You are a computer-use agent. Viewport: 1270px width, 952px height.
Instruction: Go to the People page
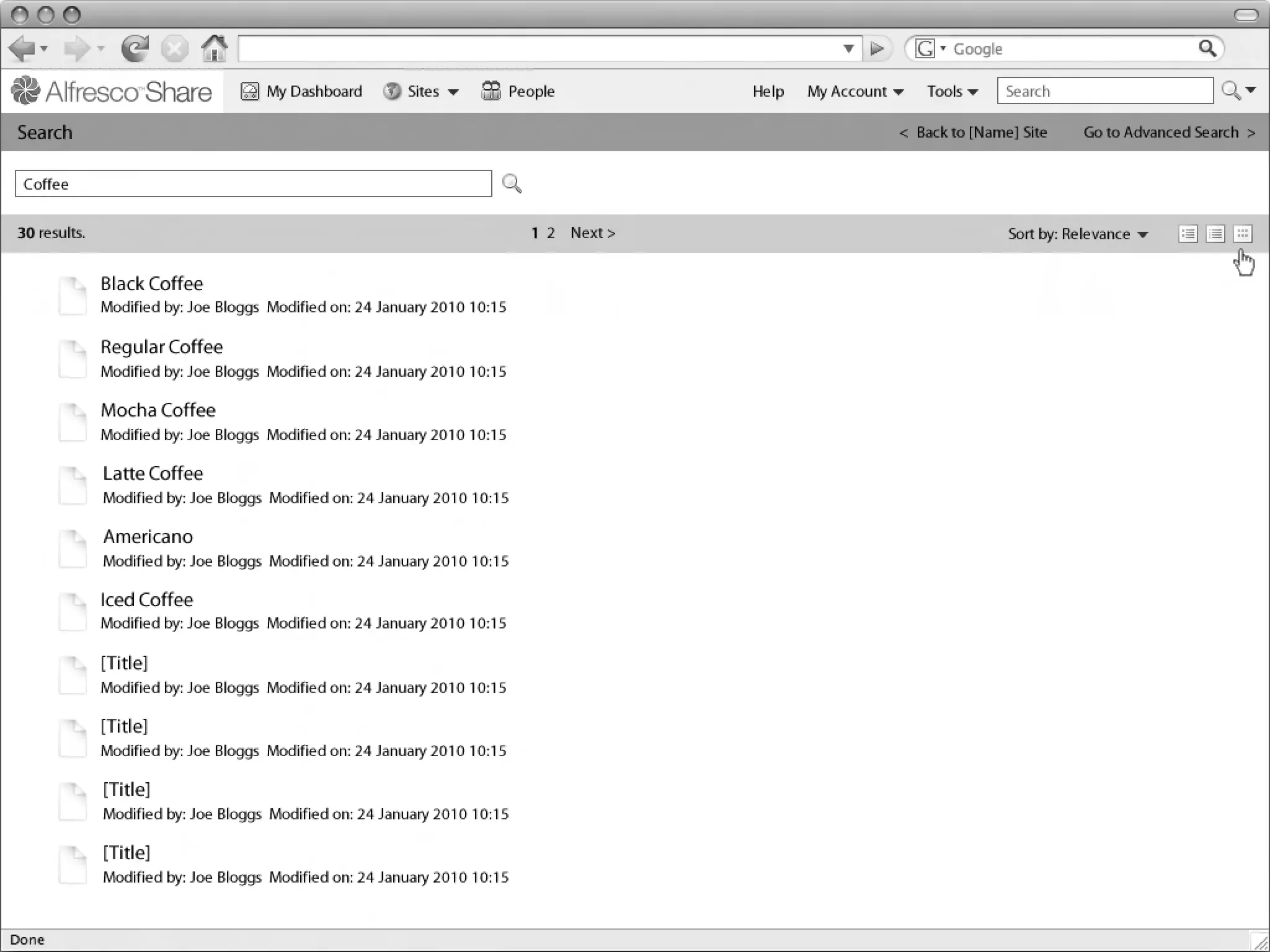518,91
